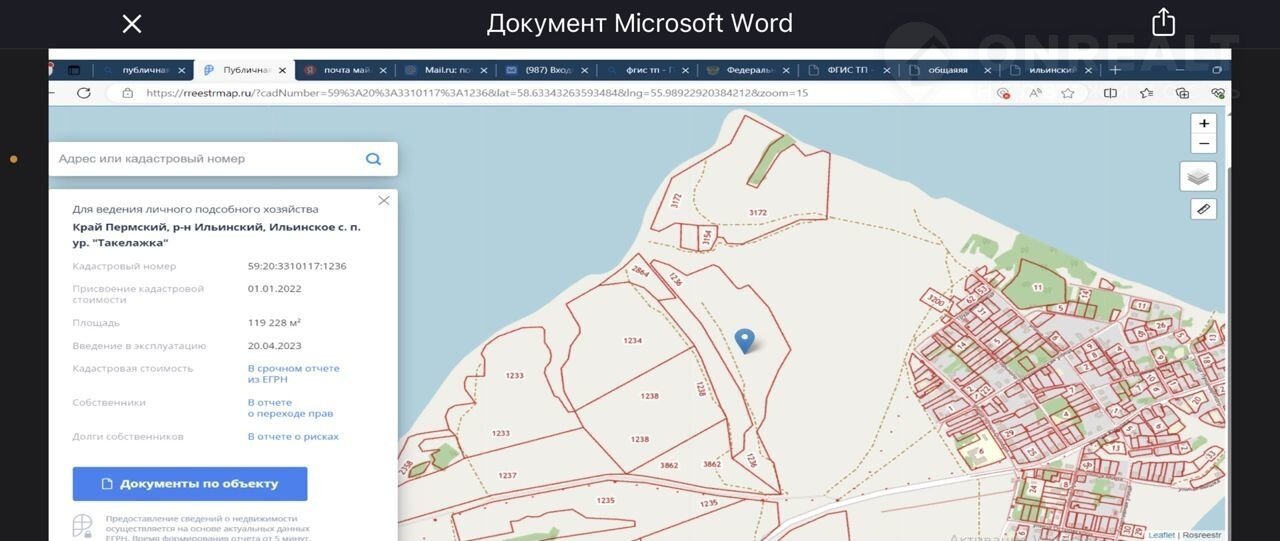Click the blue location pin marker
Screen dimensions: 1280x541
click(744, 341)
